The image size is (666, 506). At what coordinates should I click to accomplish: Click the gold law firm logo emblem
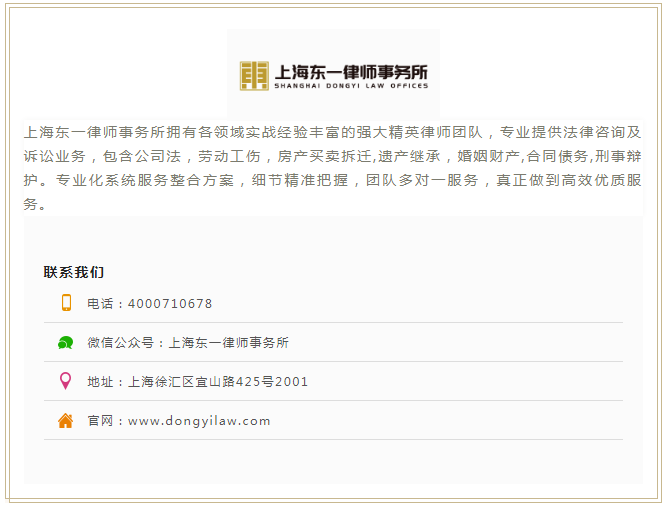pyautogui.click(x=254, y=75)
